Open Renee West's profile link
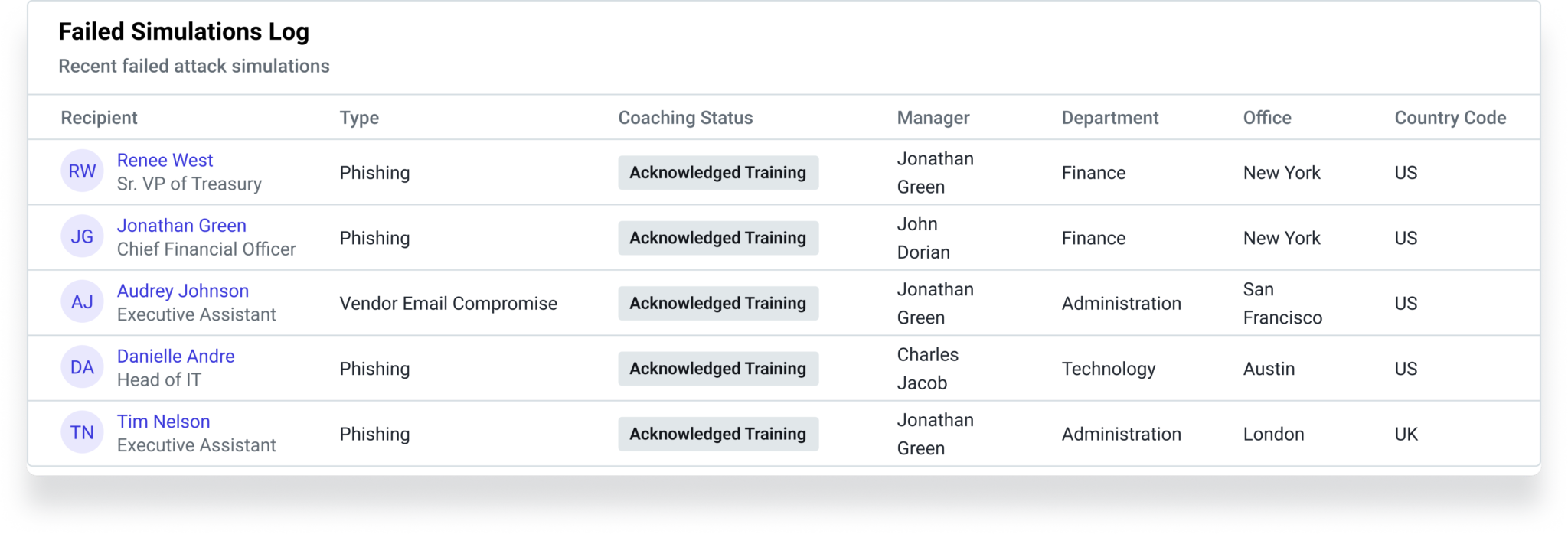The height and width of the screenshot is (534, 1568). (165, 160)
